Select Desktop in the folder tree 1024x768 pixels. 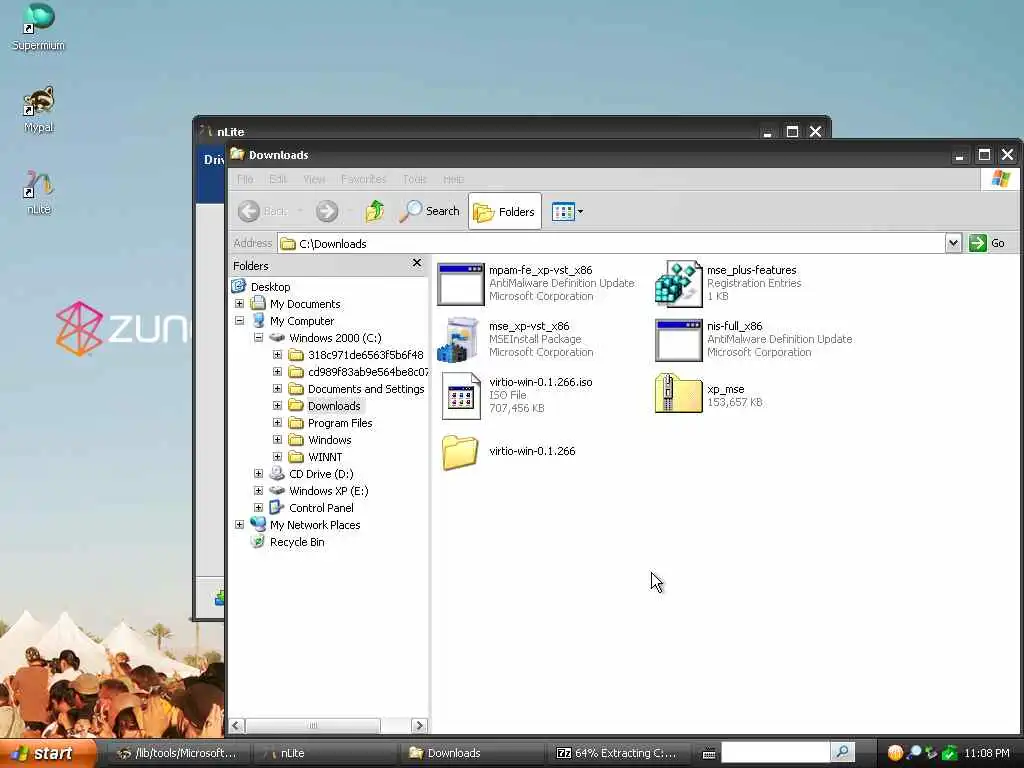click(x=270, y=287)
